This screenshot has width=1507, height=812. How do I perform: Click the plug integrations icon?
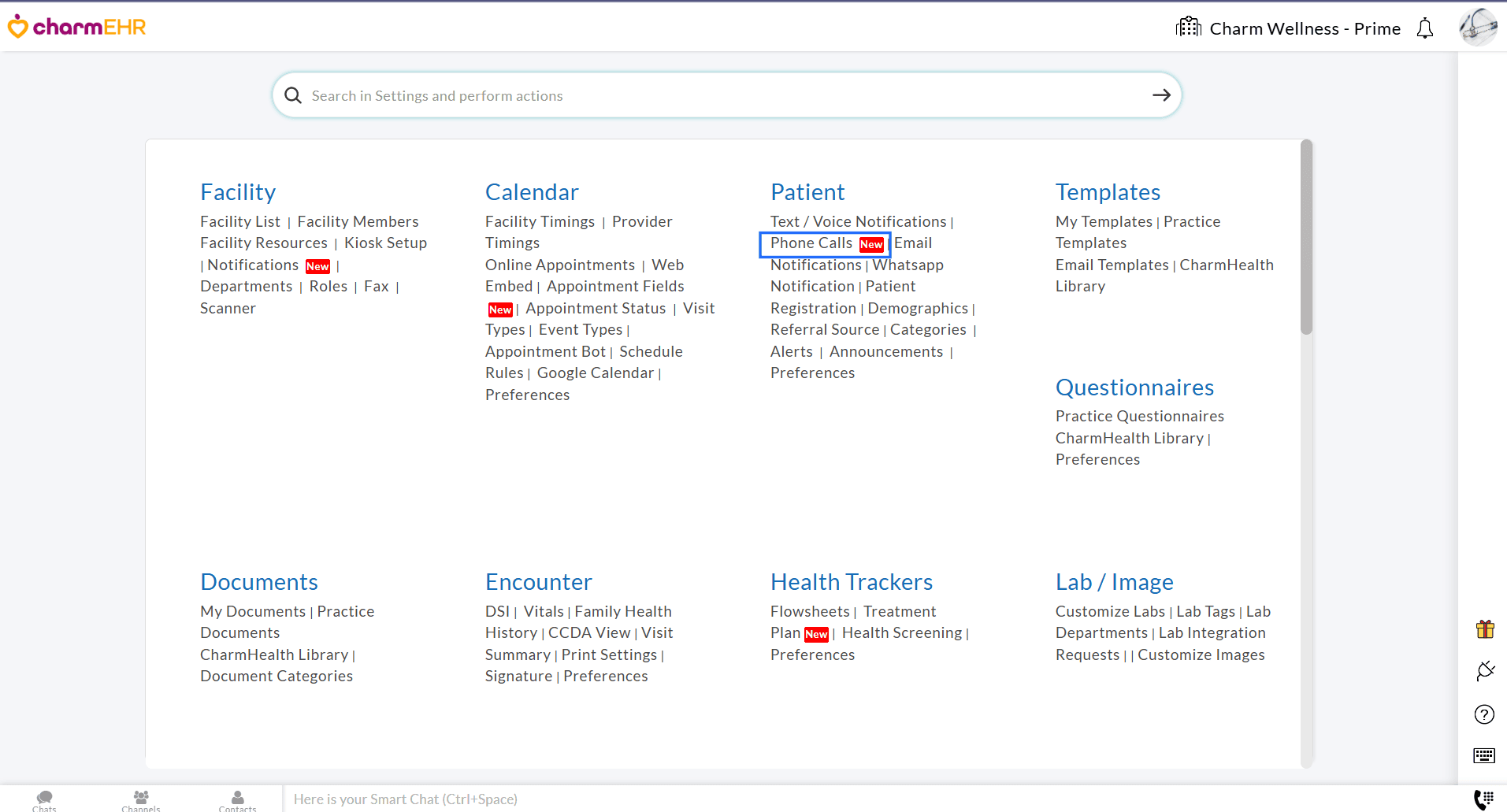click(1485, 671)
